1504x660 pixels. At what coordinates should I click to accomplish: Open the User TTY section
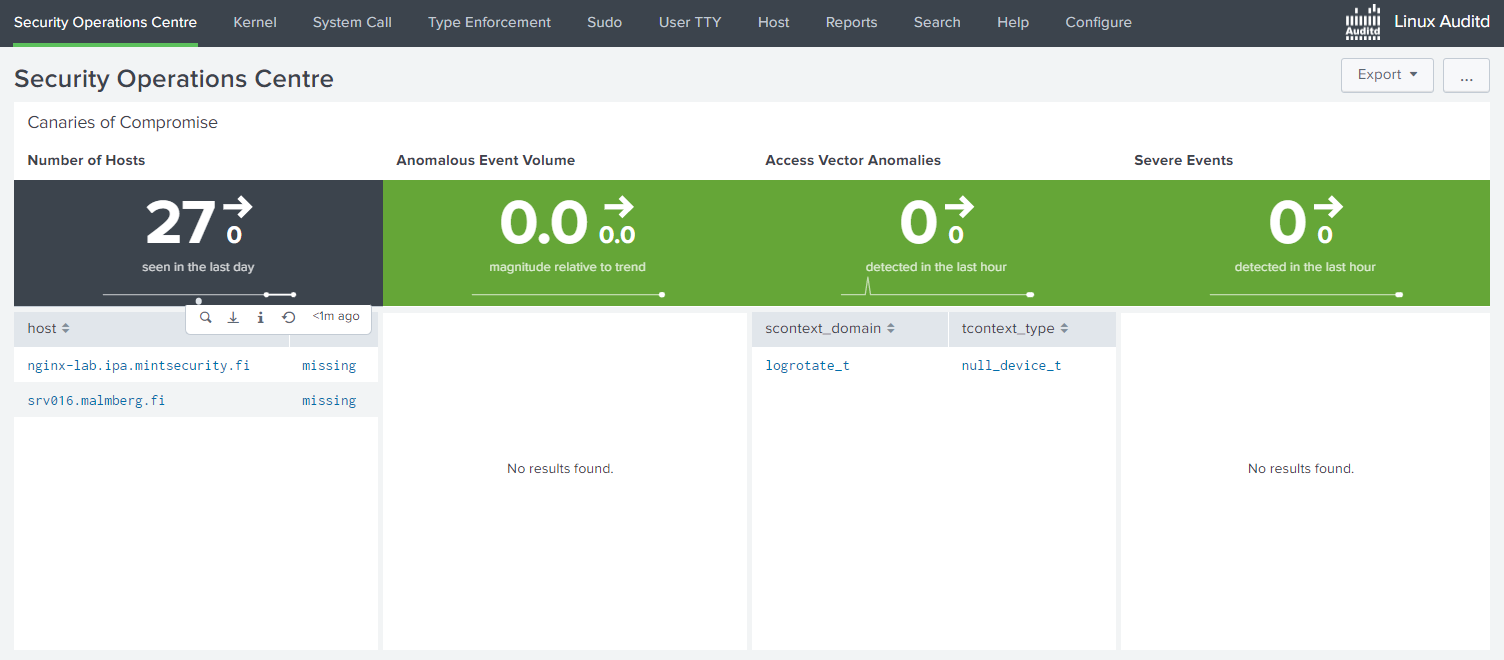(690, 22)
